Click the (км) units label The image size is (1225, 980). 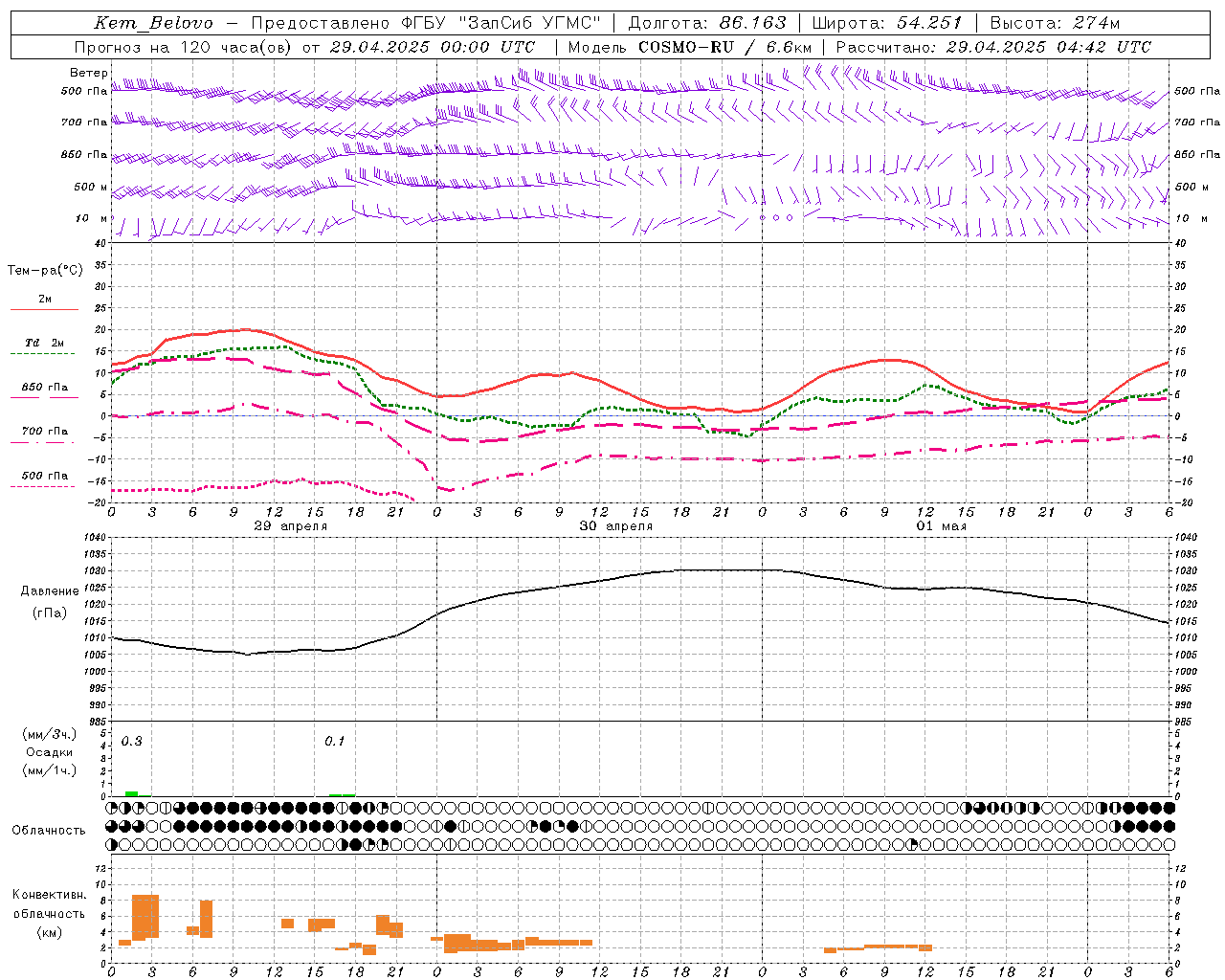click(x=50, y=932)
